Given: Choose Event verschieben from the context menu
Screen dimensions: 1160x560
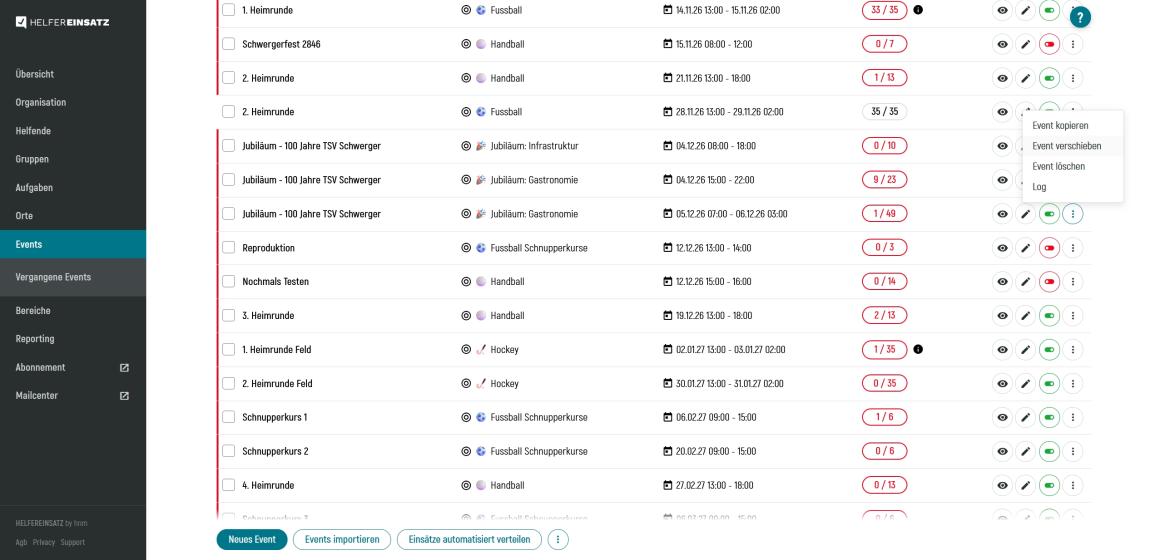Looking at the screenshot, I should (1066, 146).
